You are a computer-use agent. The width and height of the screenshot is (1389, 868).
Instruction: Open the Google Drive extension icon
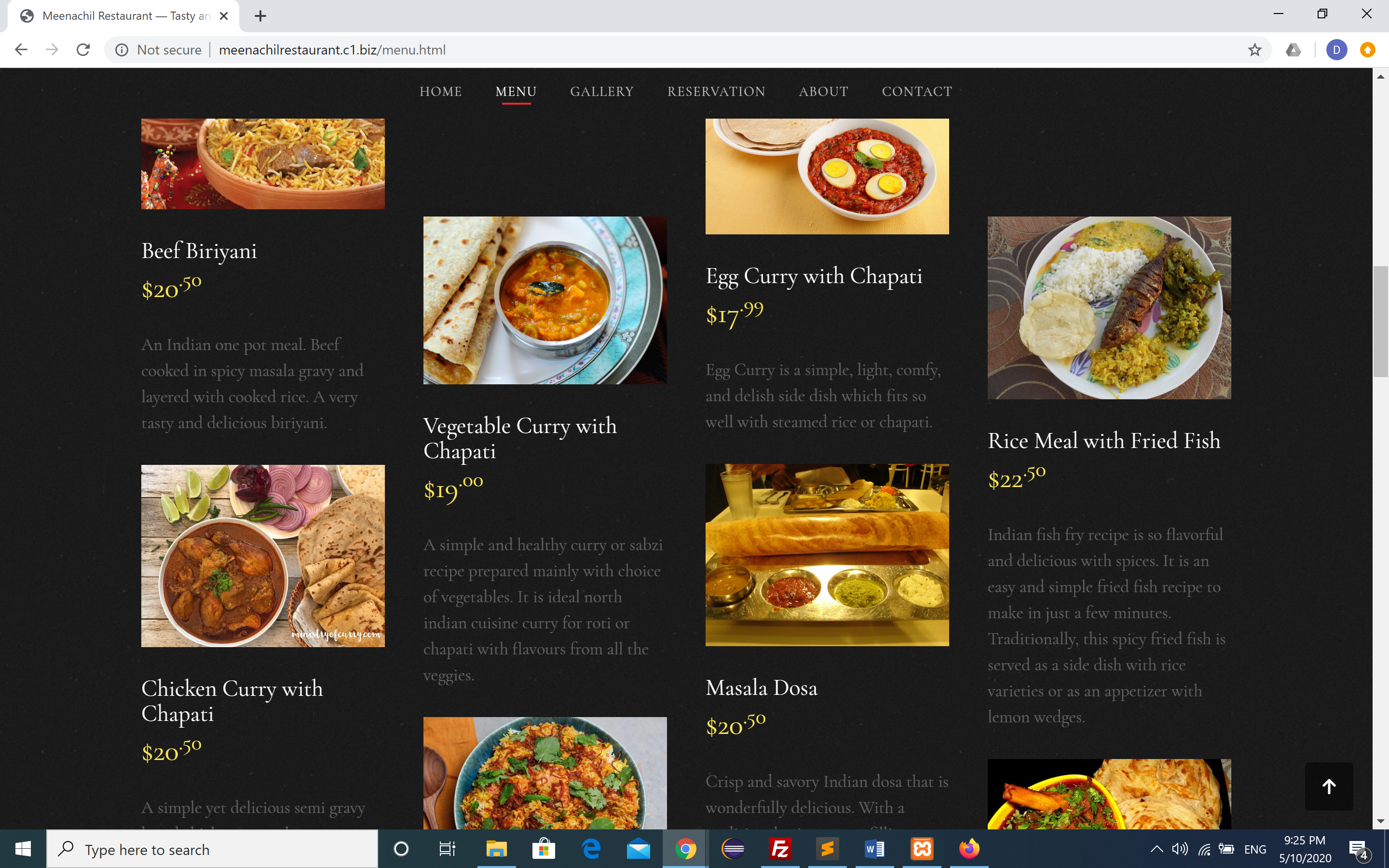pyautogui.click(x=1293, y=50)
